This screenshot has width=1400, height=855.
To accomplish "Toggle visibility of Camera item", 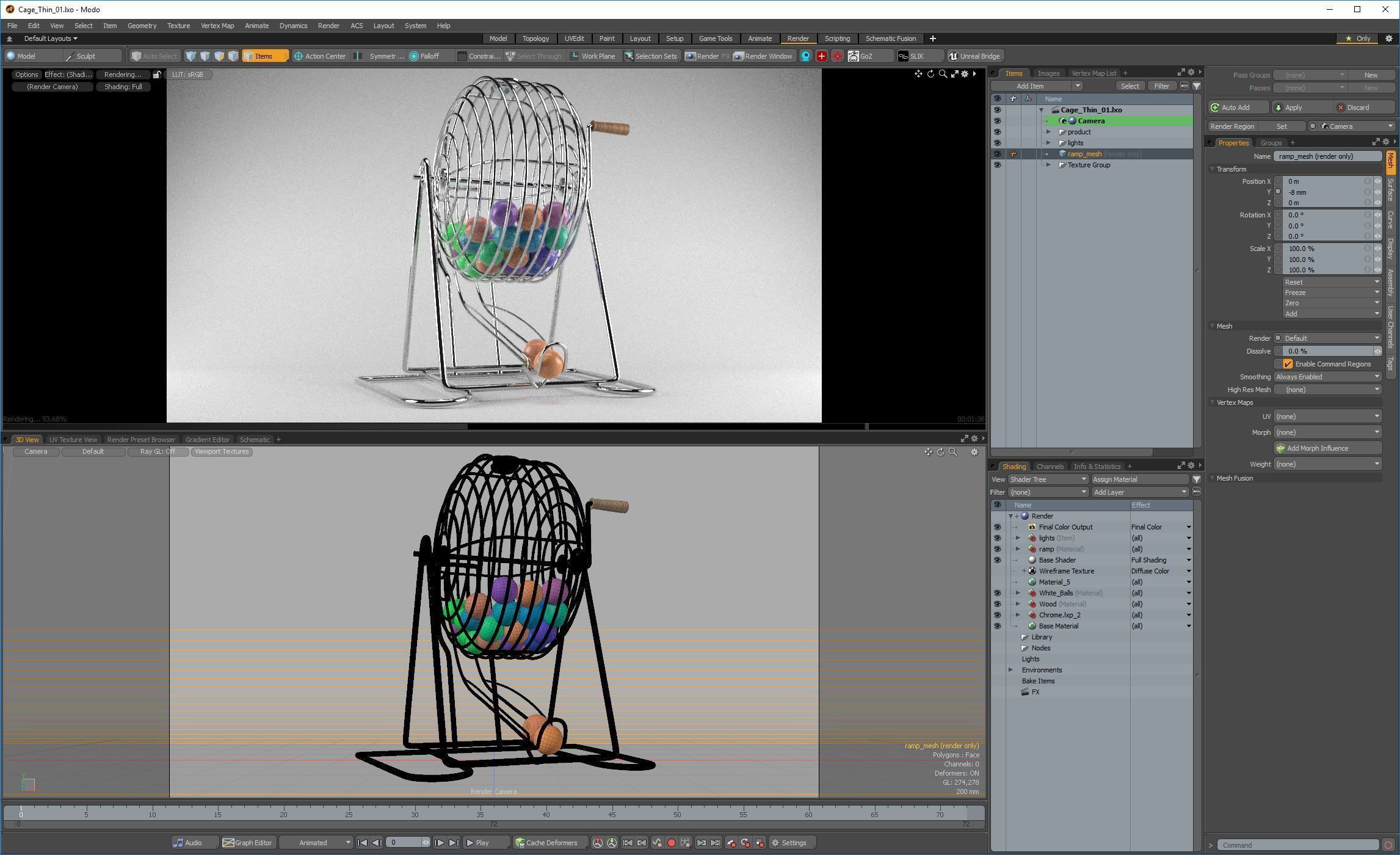I will 997,121.
